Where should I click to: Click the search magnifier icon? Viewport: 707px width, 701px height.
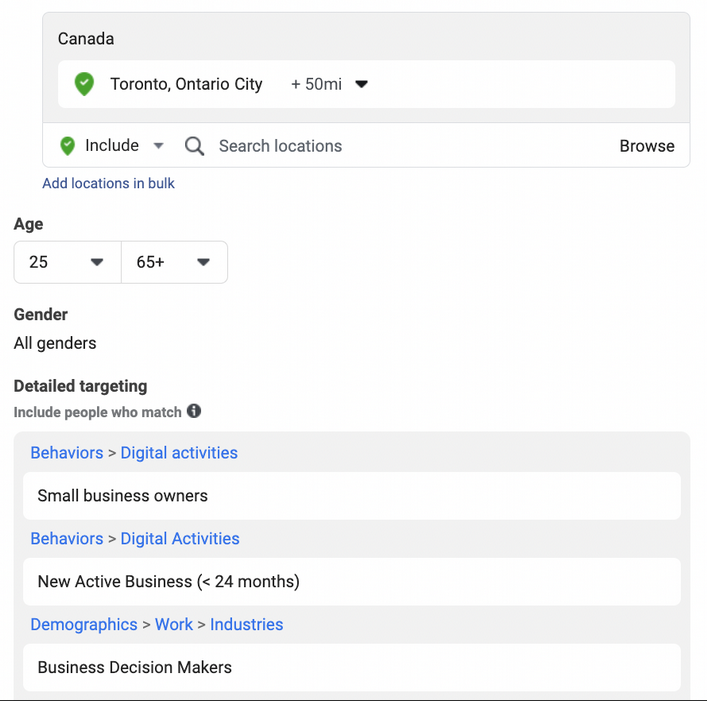pos(195,146)
